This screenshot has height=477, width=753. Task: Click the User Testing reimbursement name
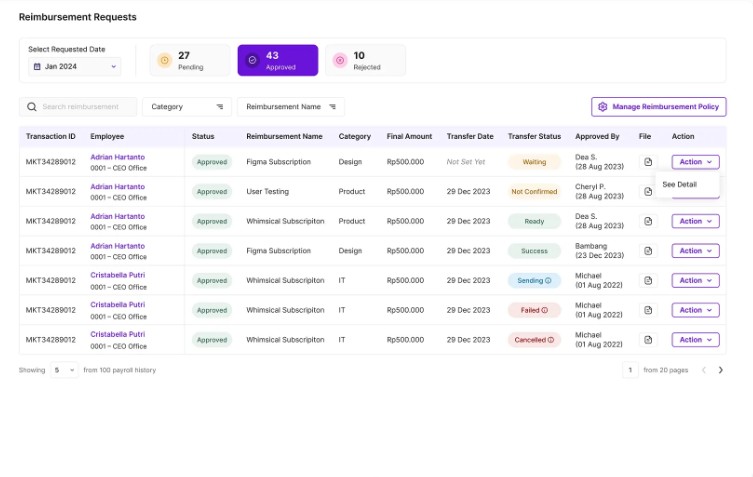[267, 192]
